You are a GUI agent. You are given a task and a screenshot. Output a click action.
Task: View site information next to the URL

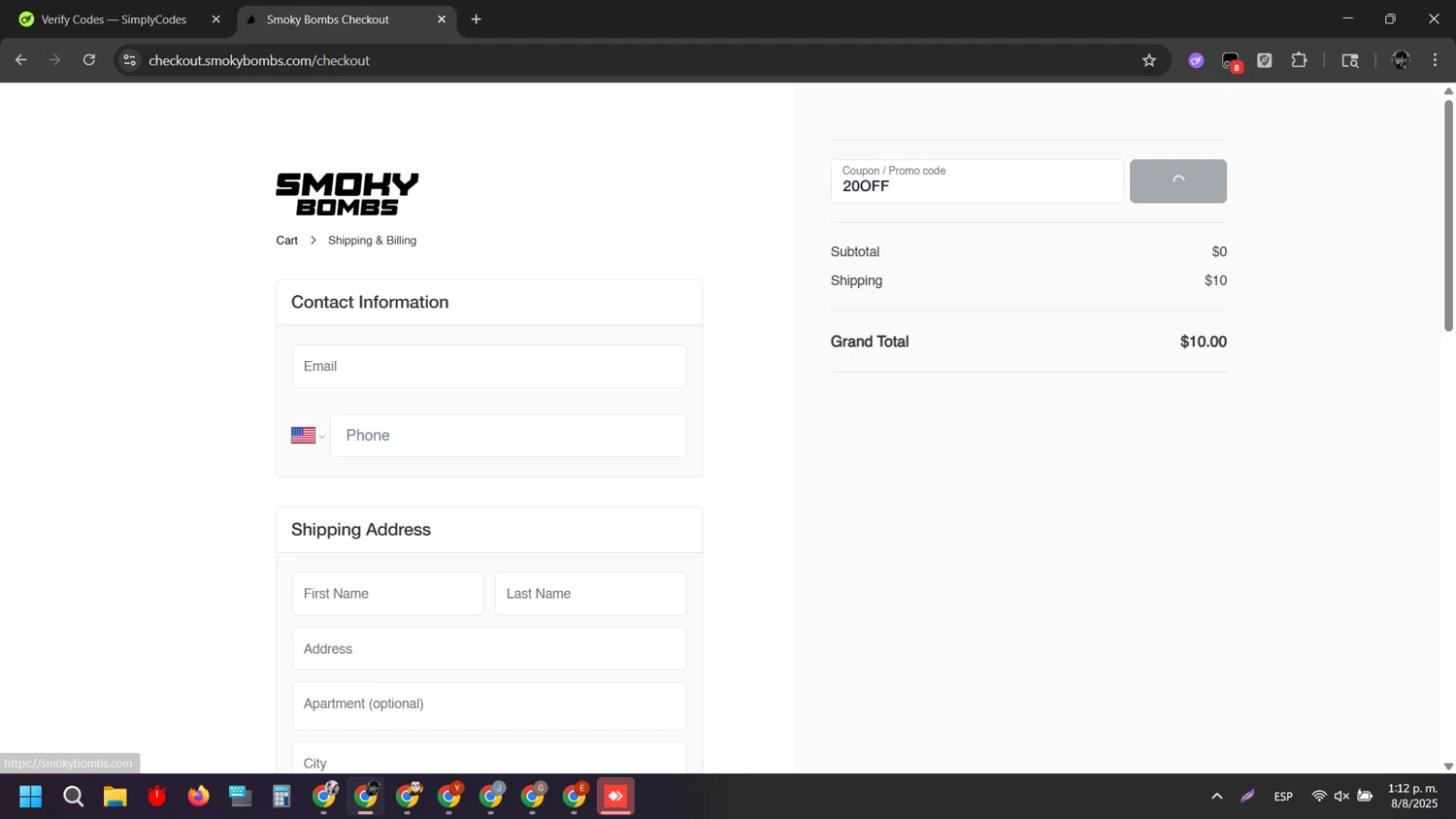[x=129, y=60]
